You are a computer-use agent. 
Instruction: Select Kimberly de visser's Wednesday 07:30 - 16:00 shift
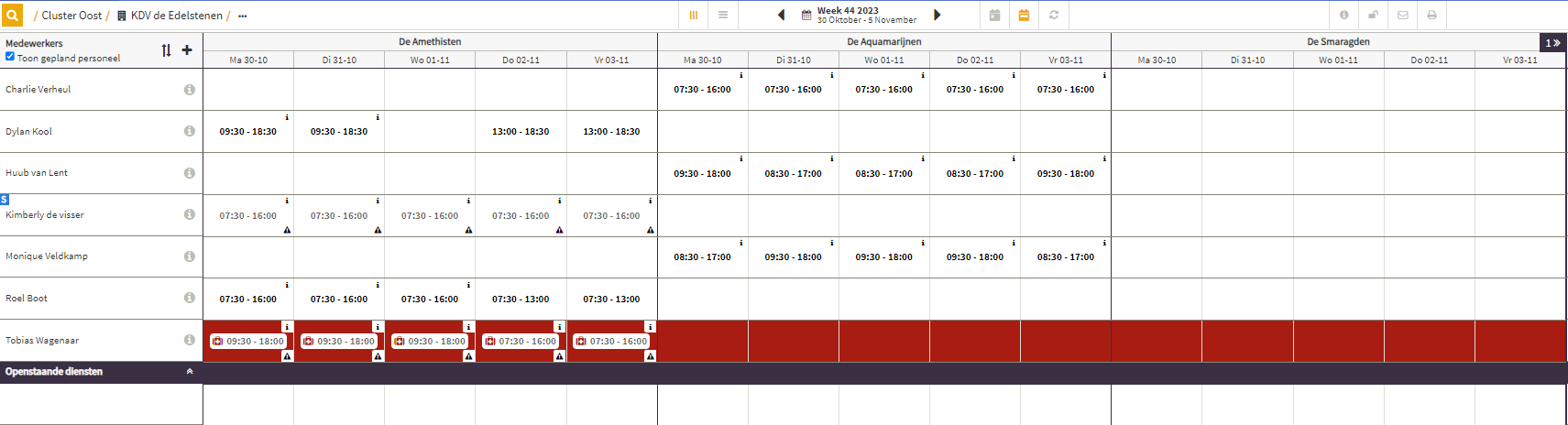(430, 216)
